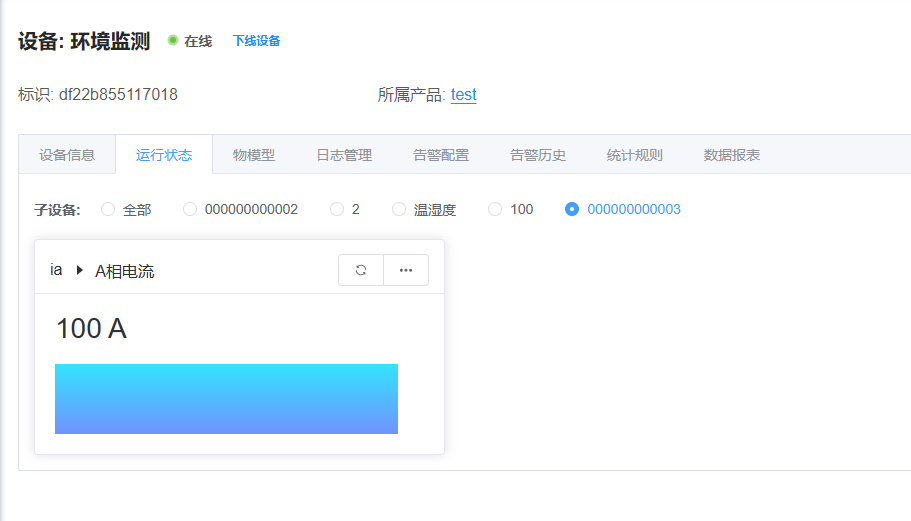The image size is (911, 521).
Task: Choose the sub-device labeled 2
Action: 336,209
